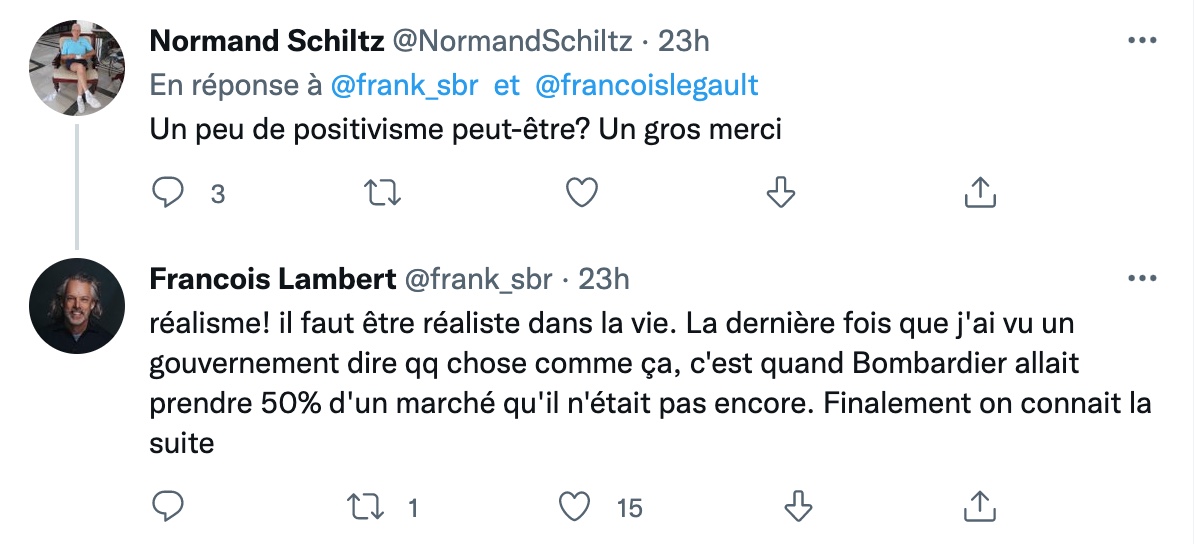Click the @francoislegault mention link
The image size is (1194, 544).
coord(647,86)
